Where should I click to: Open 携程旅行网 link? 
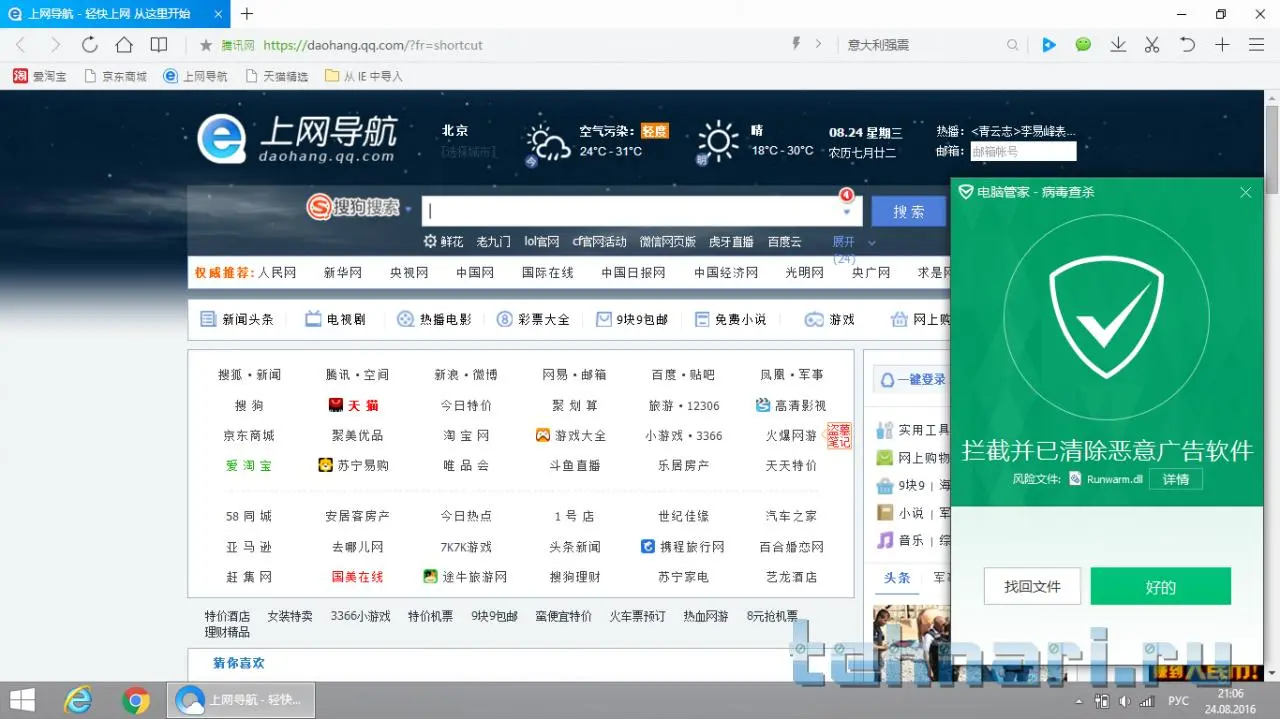682,547
